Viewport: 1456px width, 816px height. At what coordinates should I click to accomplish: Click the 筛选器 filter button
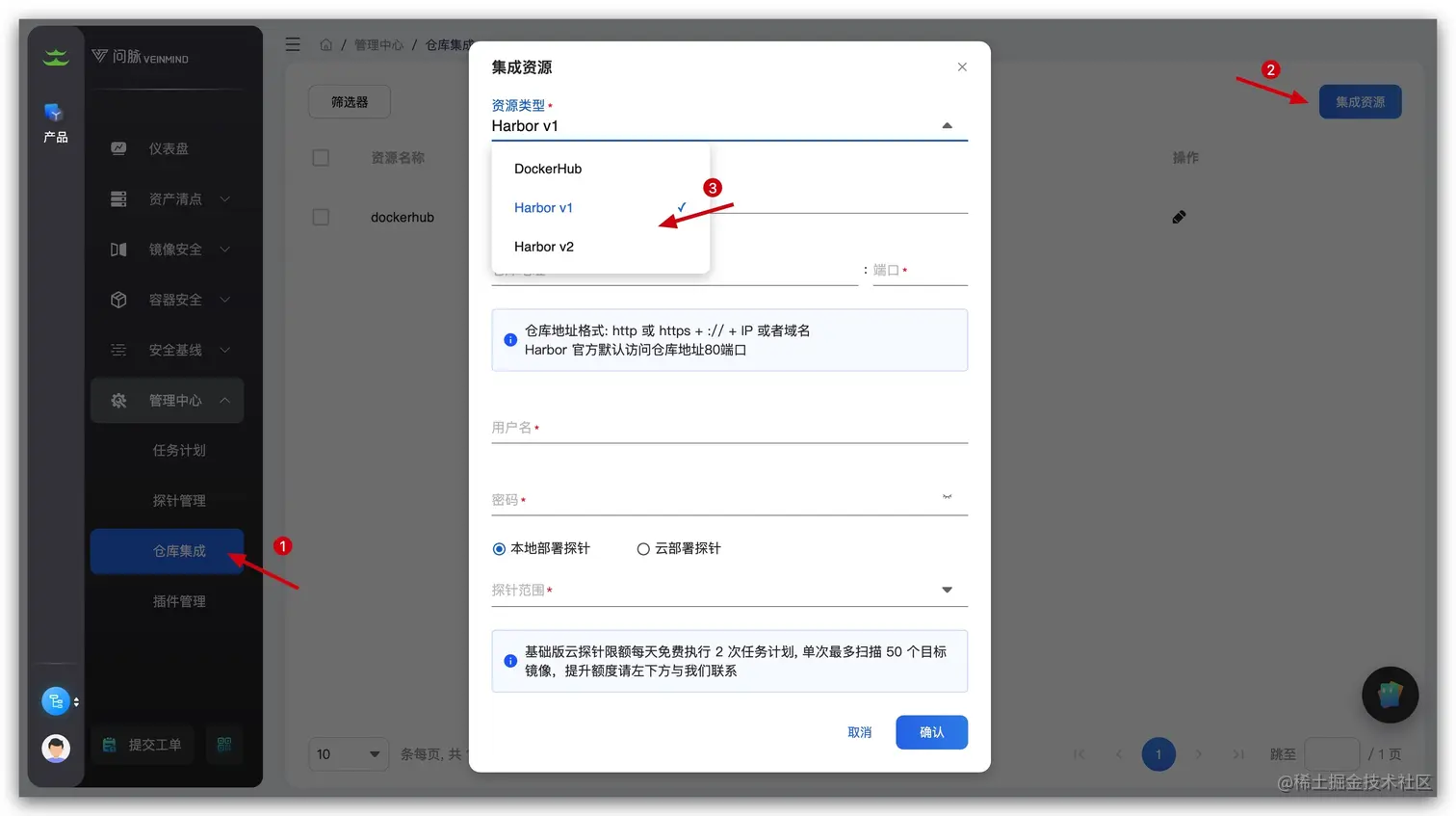[350, 102]
